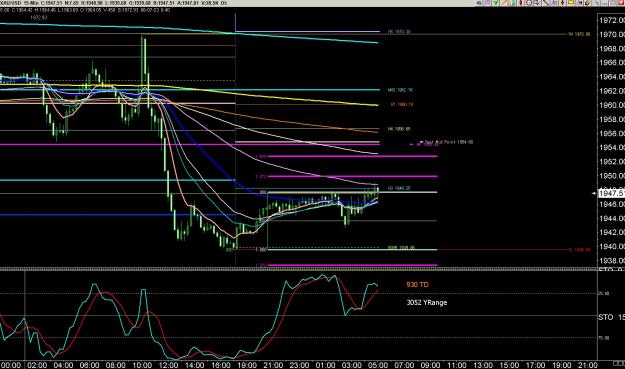Screen dimensions: 625x369
Task: Click the green checkmark toolbar icon
Action: point(495,2)
